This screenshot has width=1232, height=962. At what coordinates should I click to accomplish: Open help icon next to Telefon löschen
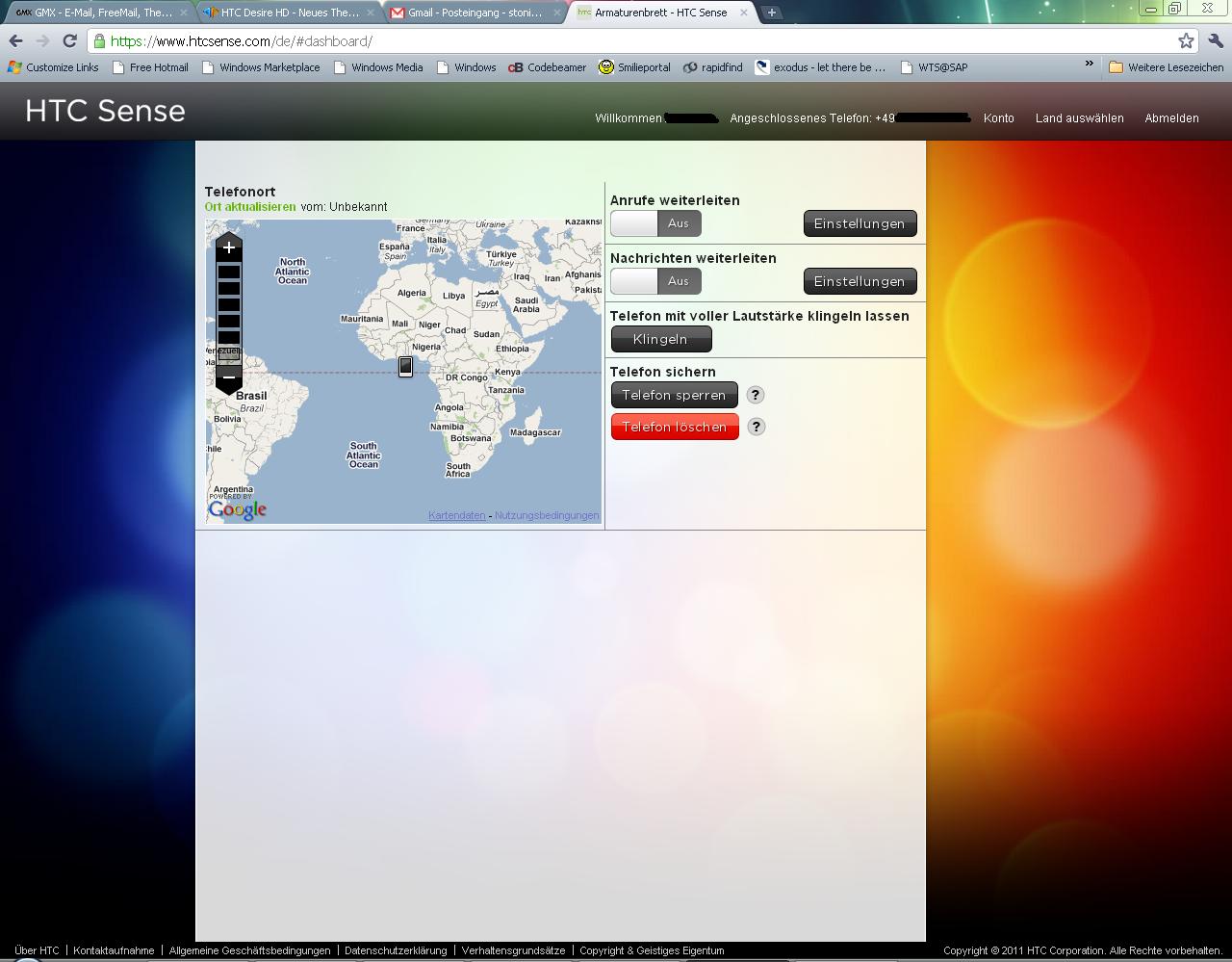point(757,427)
